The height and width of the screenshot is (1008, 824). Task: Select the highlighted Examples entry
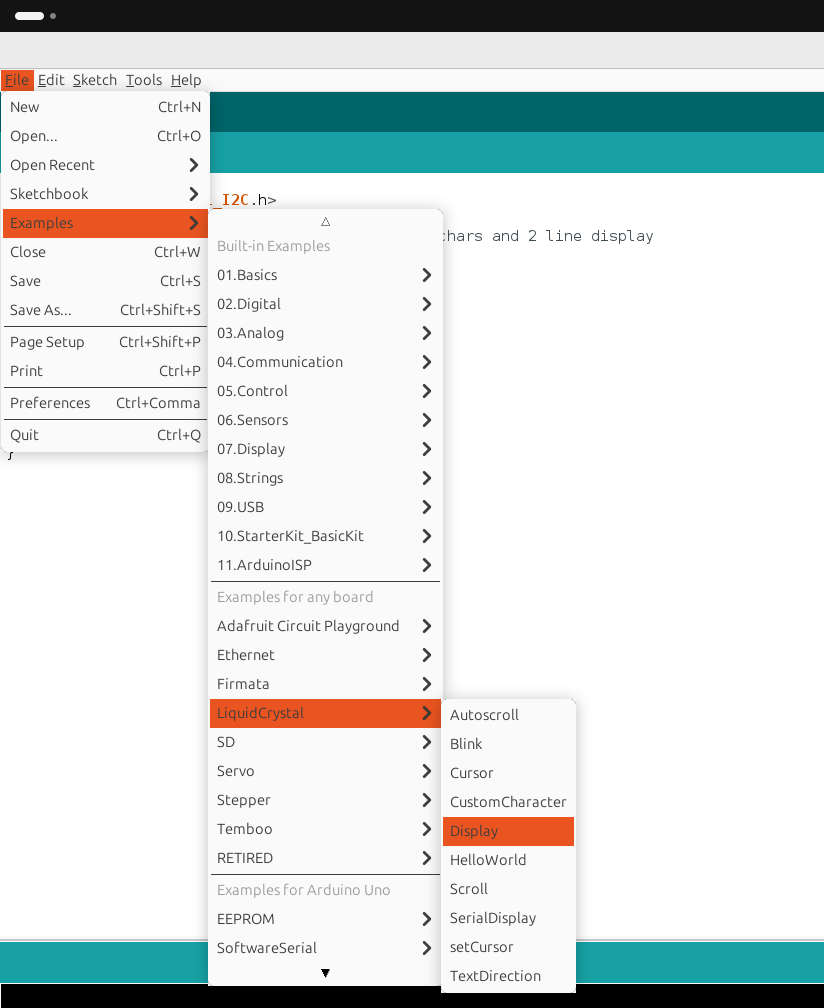[x=105, y=223]
